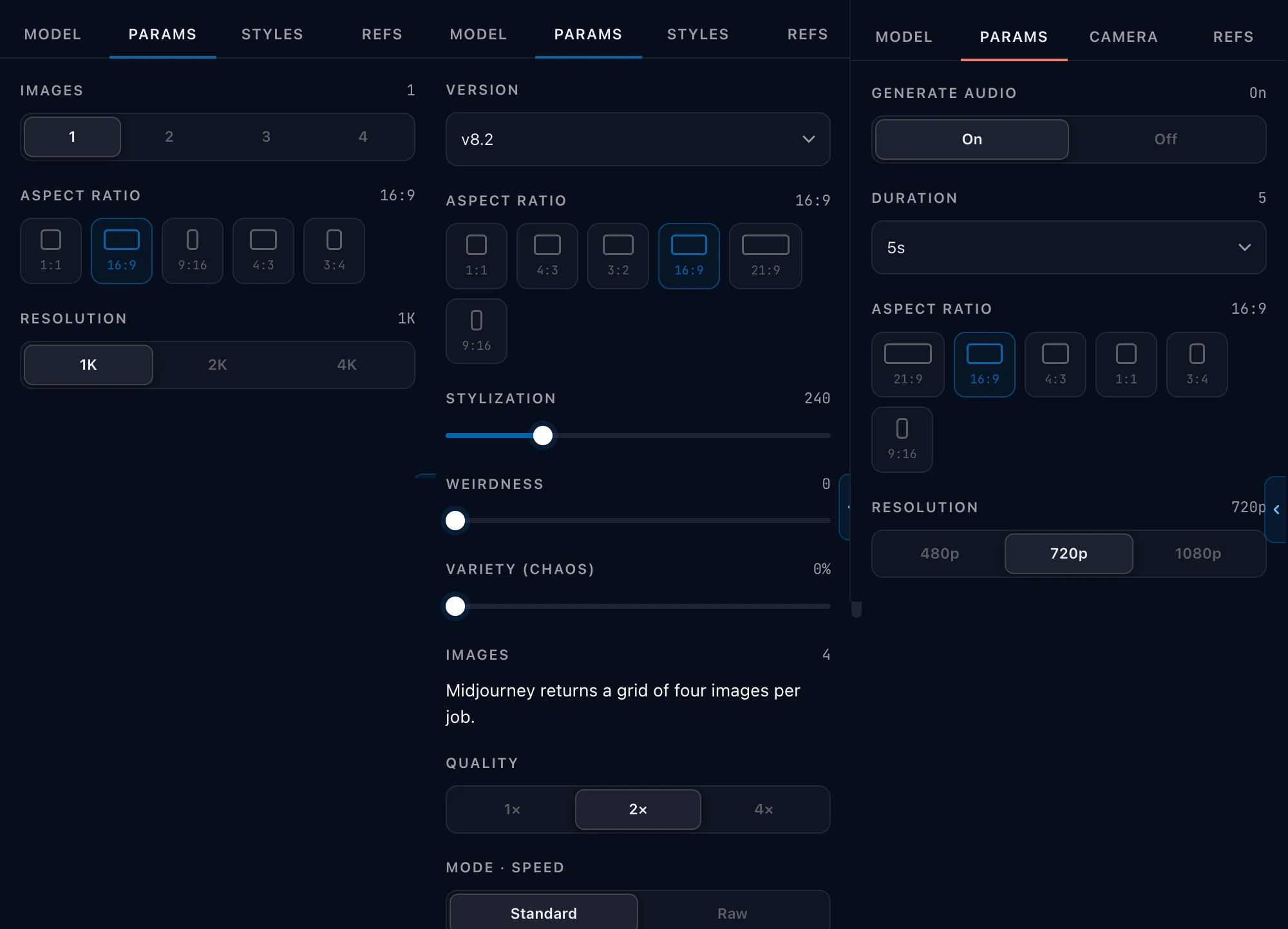The image size is (1288, 929).
Task: Set quality to 1x
Action: pyautogui.click(x=512, y=809)
